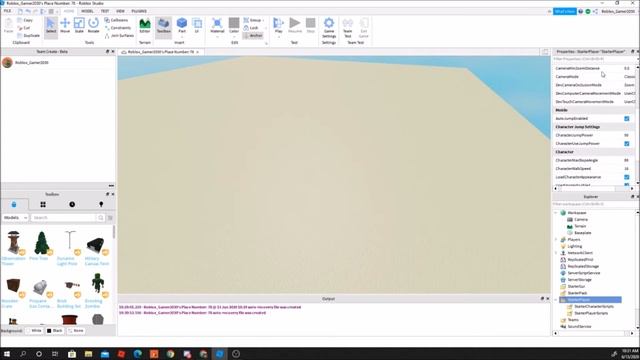Screen dimensions: 640x360
Task: Select White background option in Toolbox
Action: tap(34, 331)
